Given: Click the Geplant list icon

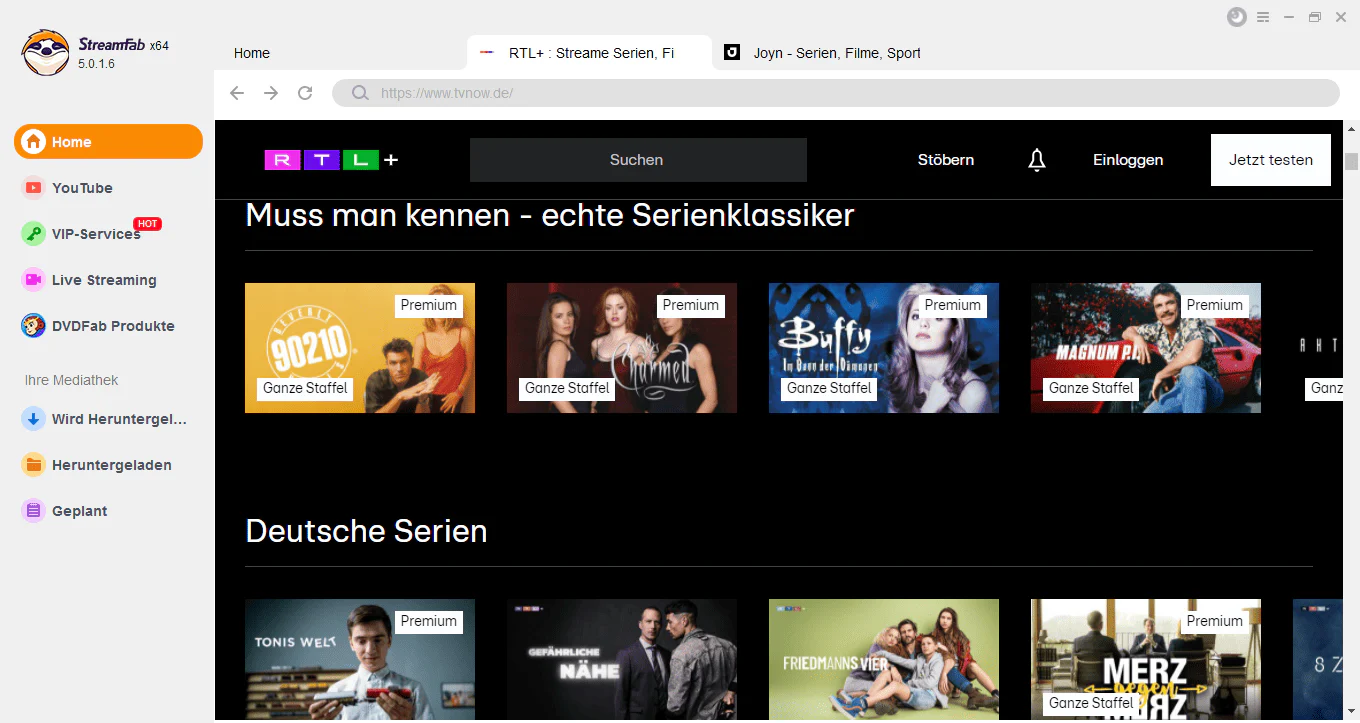Looking at the screenshot, I should pos(34,511).
